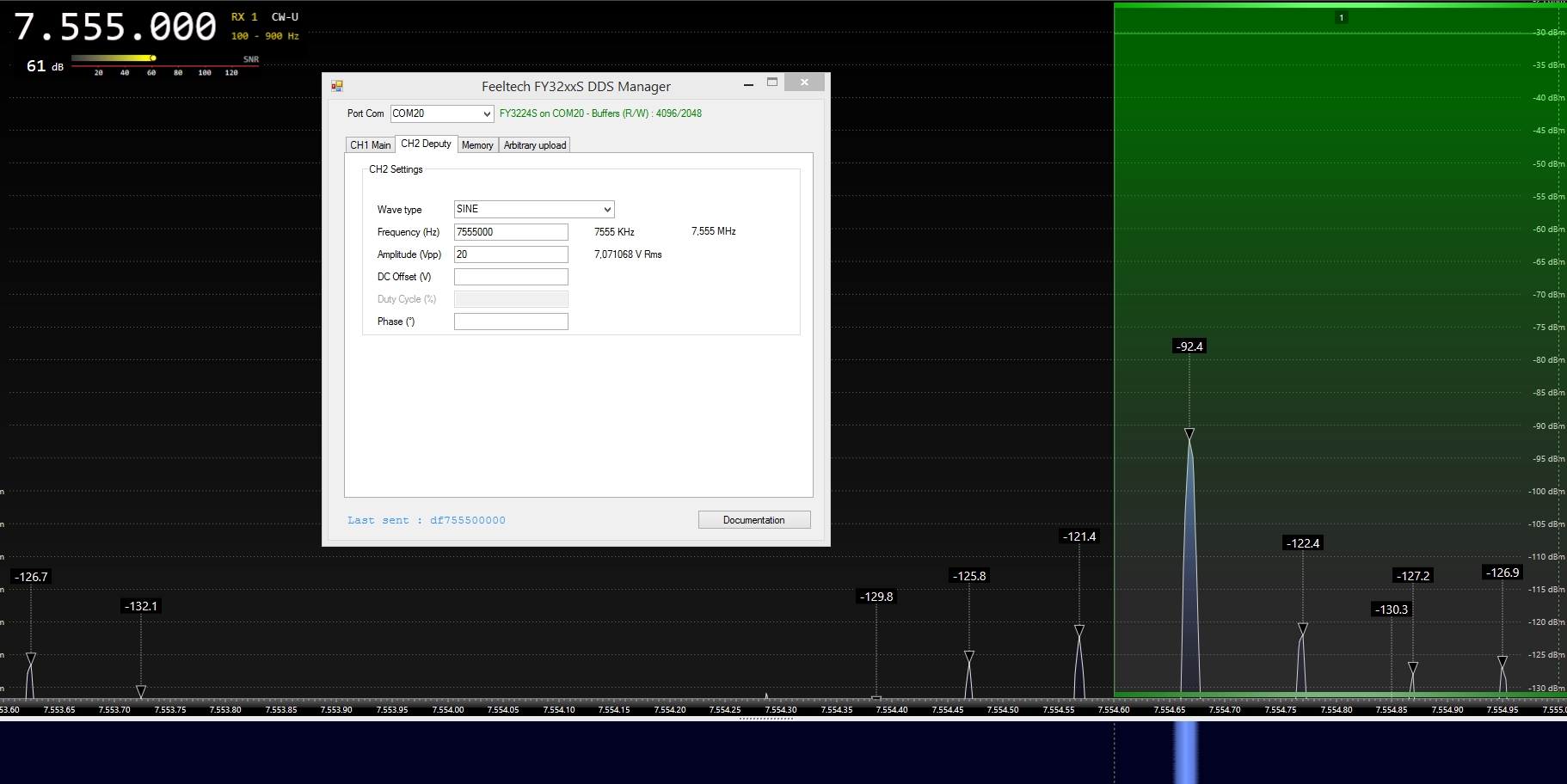Click the -130.3 peak marker label
Image resolution: width=1567 pixels, height=784 pixels.
coord(1392,609)
